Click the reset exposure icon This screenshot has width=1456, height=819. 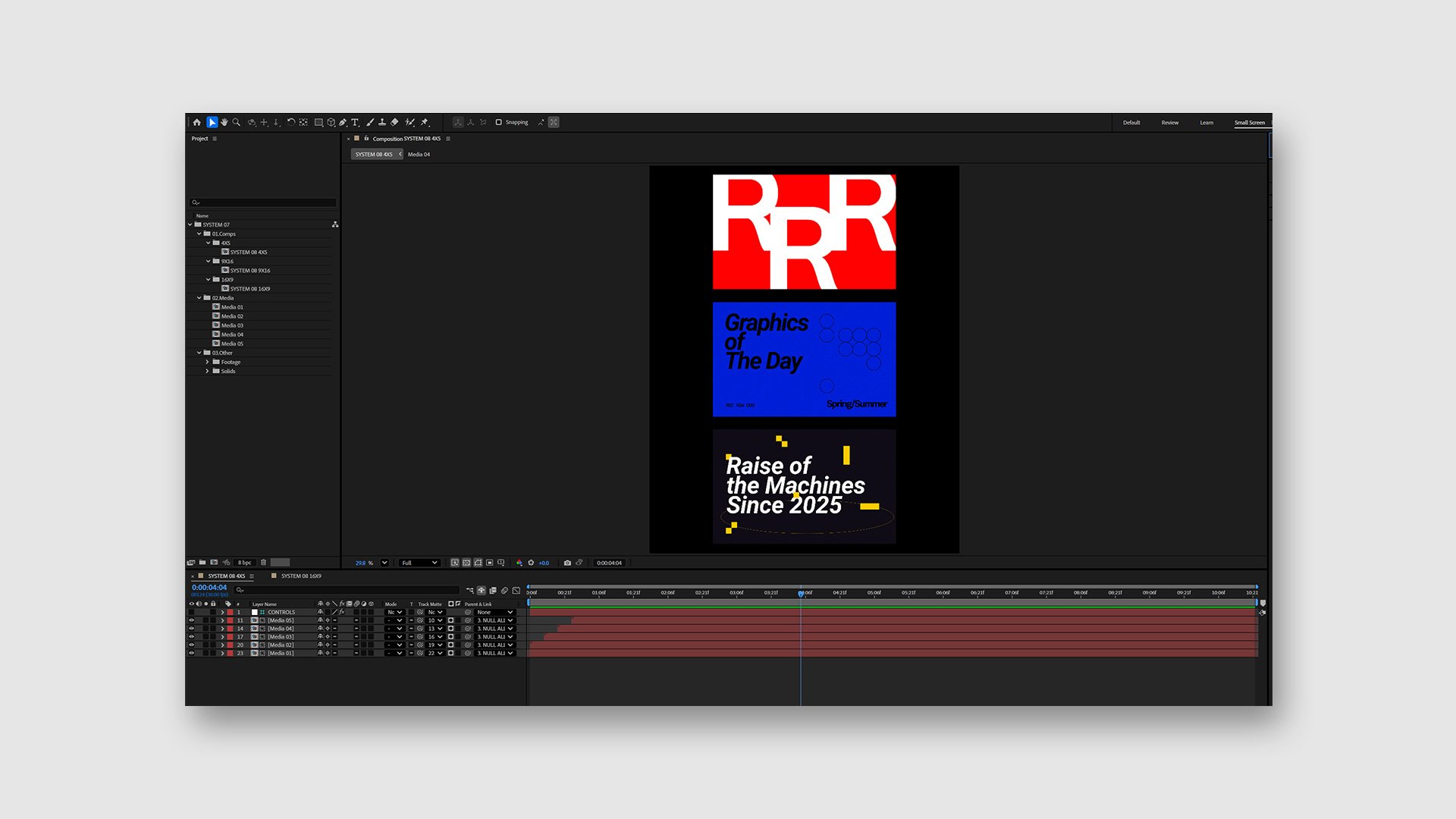click(531, 563)
